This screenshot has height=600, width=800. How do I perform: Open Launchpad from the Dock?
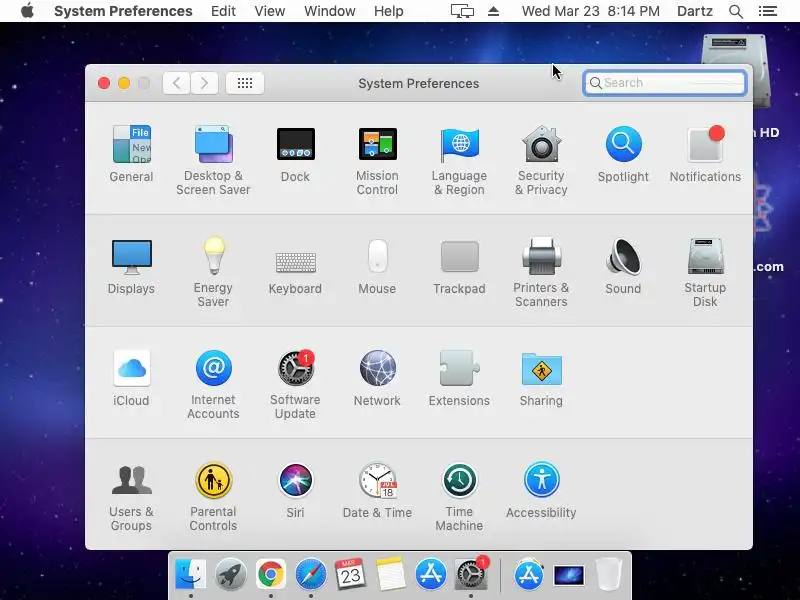click(x=231, y=574)
